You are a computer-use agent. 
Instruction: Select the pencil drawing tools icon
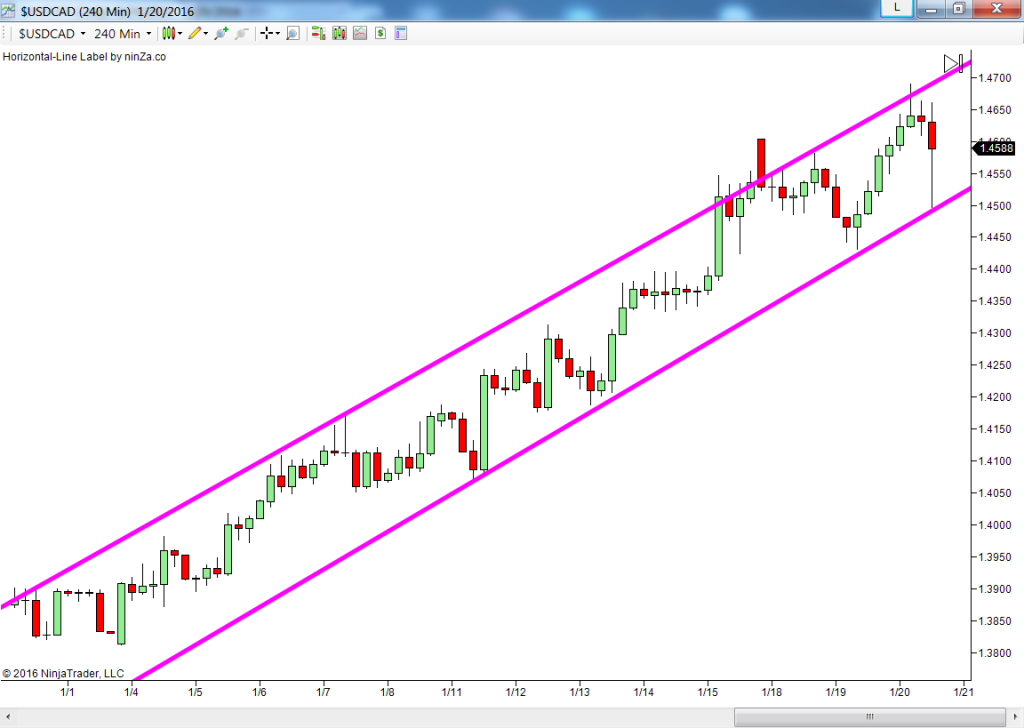coord(195,33)
